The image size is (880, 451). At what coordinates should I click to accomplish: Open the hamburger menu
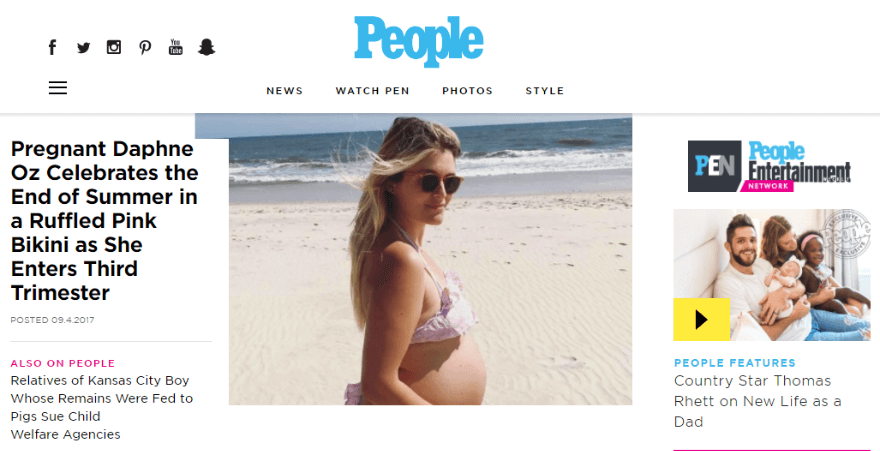(x=58, y=88)
